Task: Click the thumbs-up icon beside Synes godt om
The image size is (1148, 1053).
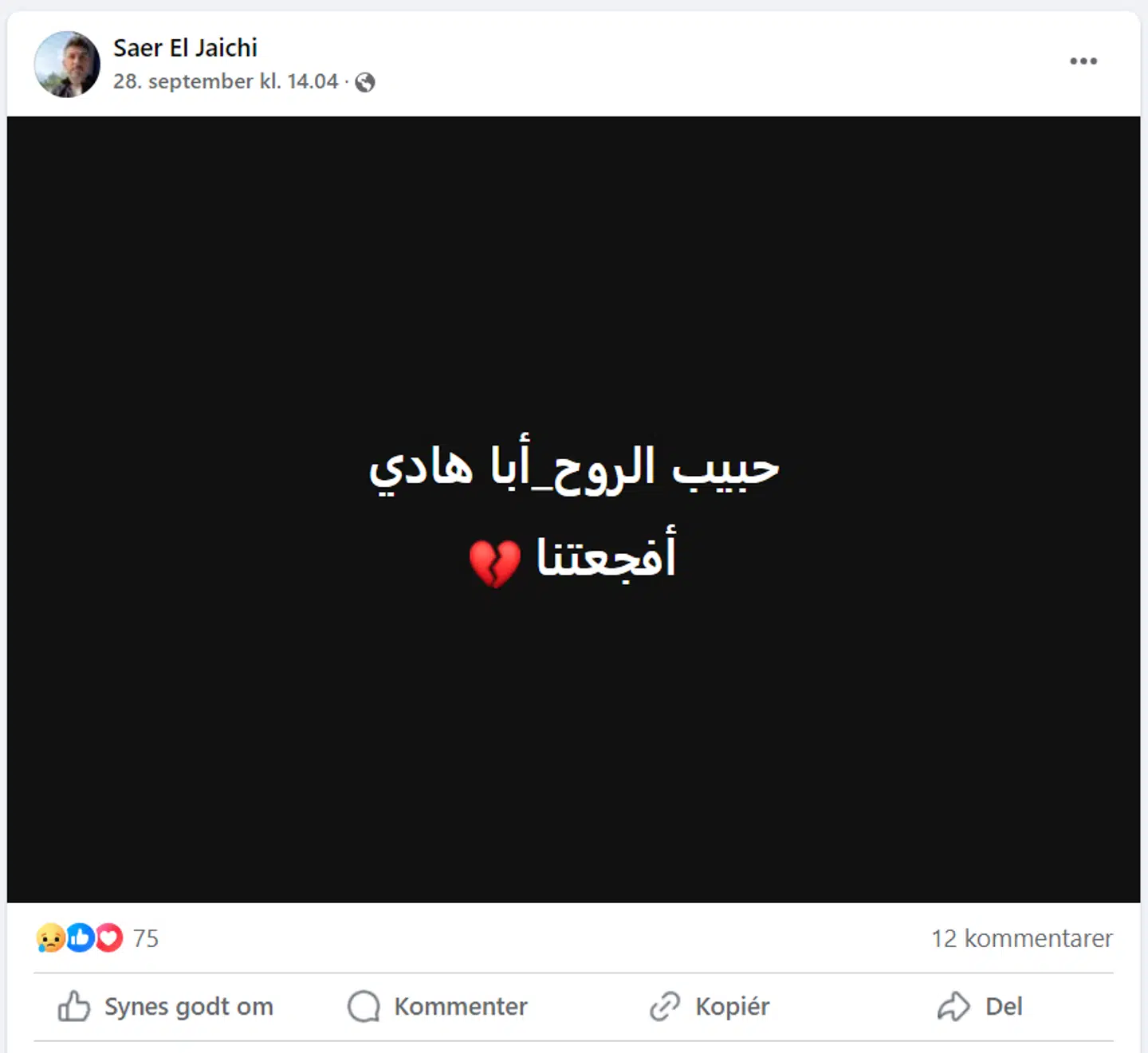Action: 74,1007
